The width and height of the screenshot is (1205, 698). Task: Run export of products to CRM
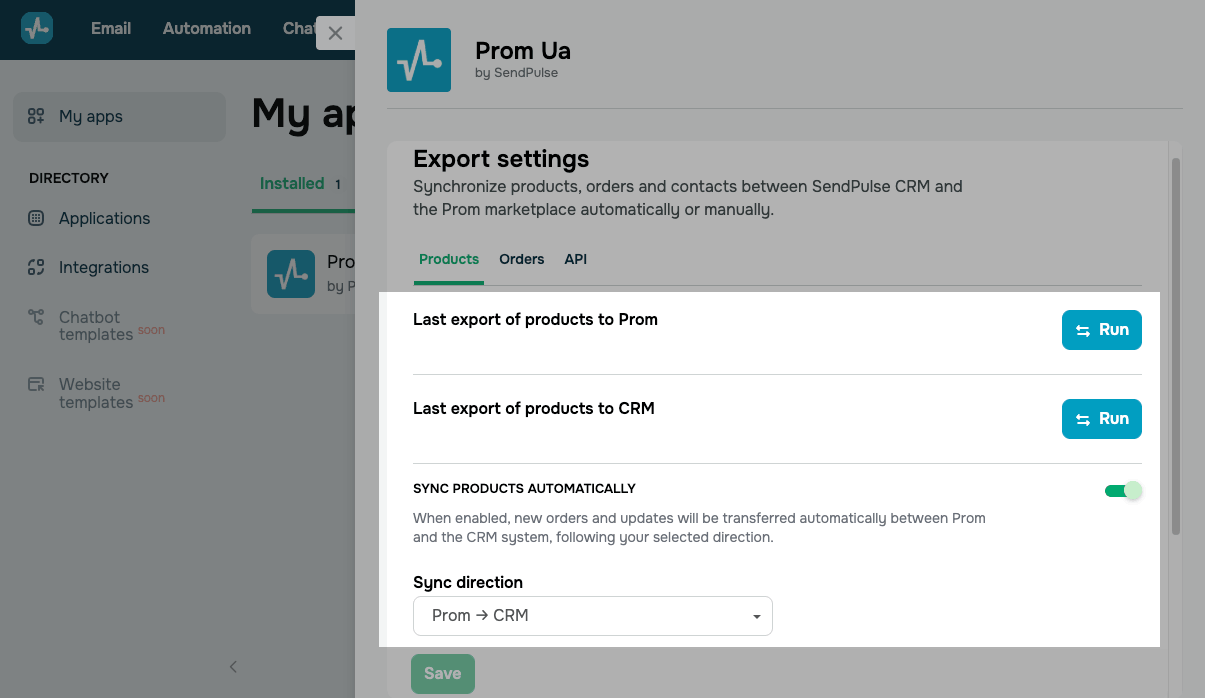tap(1101, 419)
